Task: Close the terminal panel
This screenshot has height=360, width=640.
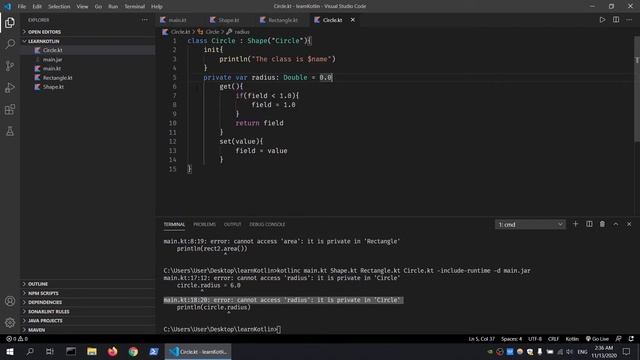Action: pyautogui.click(x=629, y=224)
